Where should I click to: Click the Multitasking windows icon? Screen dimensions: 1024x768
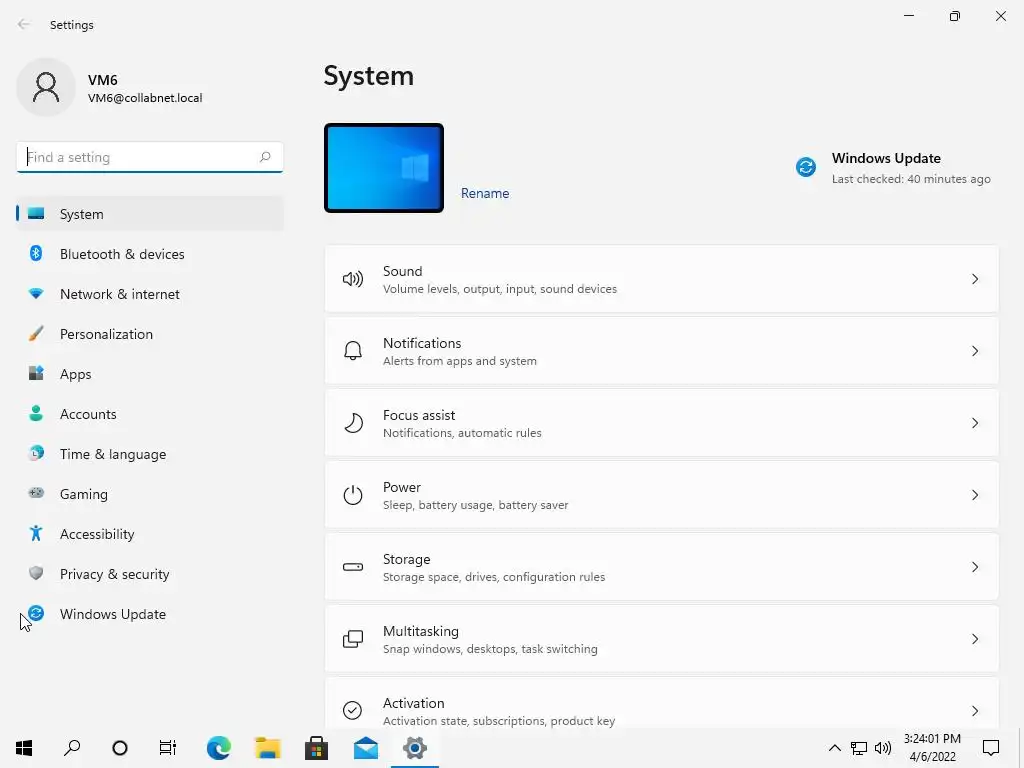pos(353,639)
